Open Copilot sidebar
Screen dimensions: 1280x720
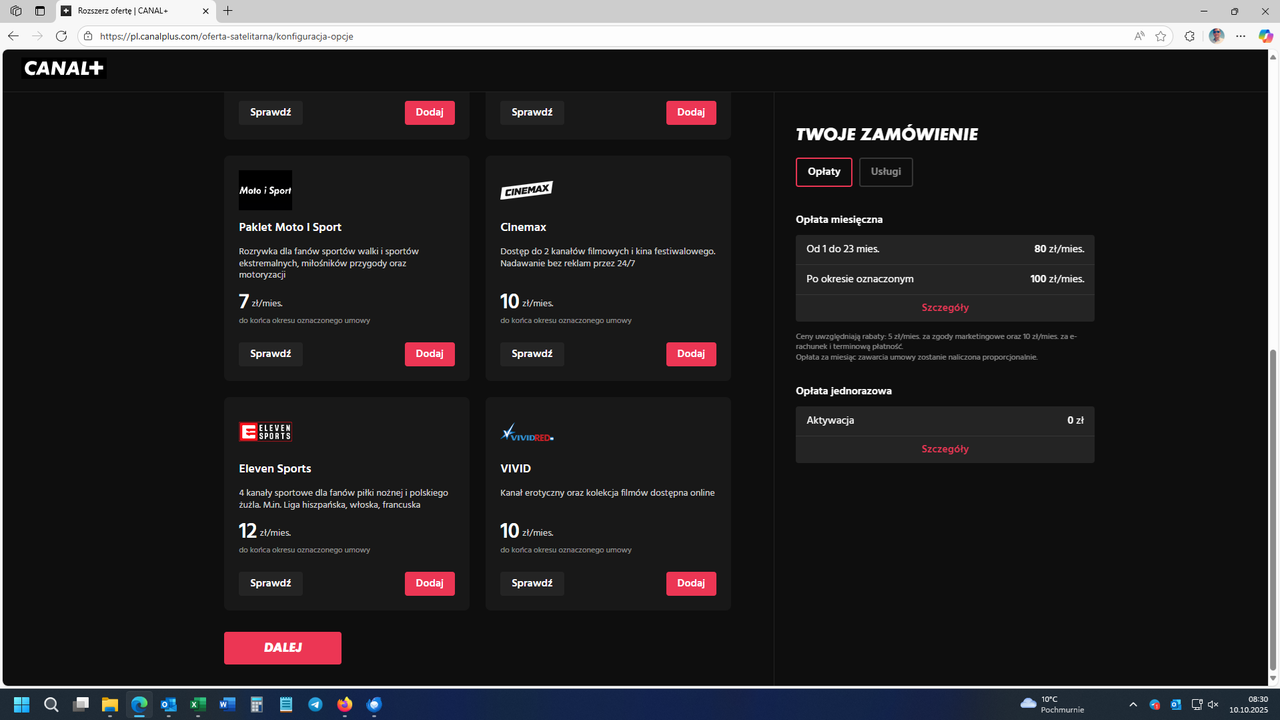(1266, 36)
